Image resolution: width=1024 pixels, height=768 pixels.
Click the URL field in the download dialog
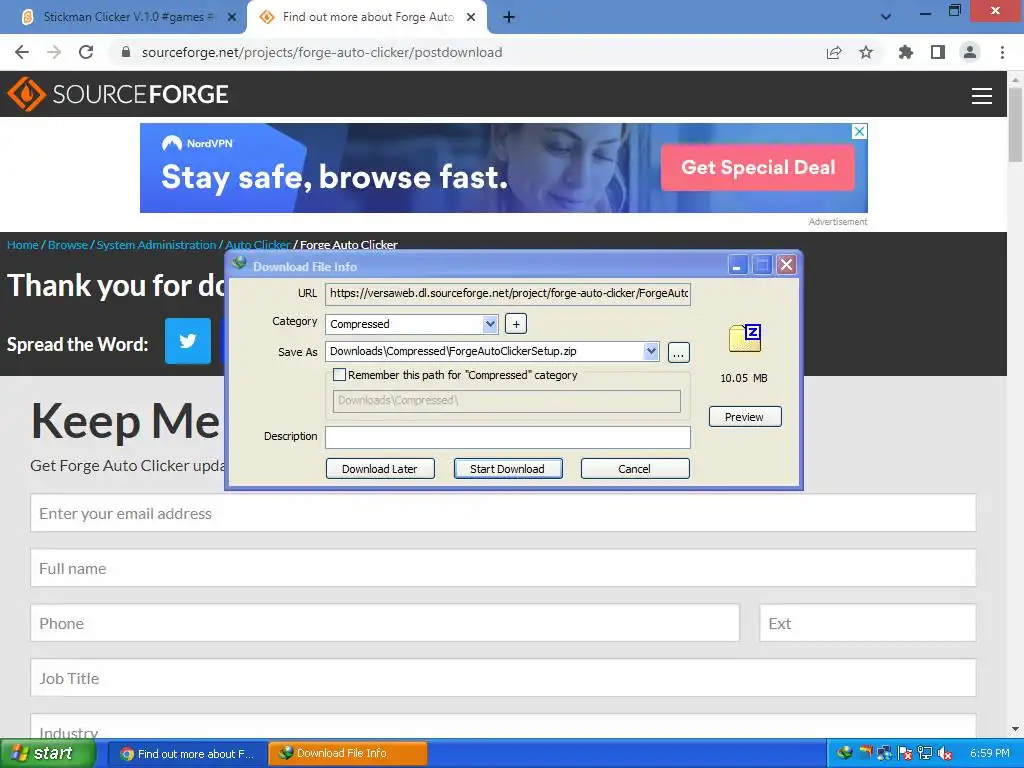tap(507, 294)
